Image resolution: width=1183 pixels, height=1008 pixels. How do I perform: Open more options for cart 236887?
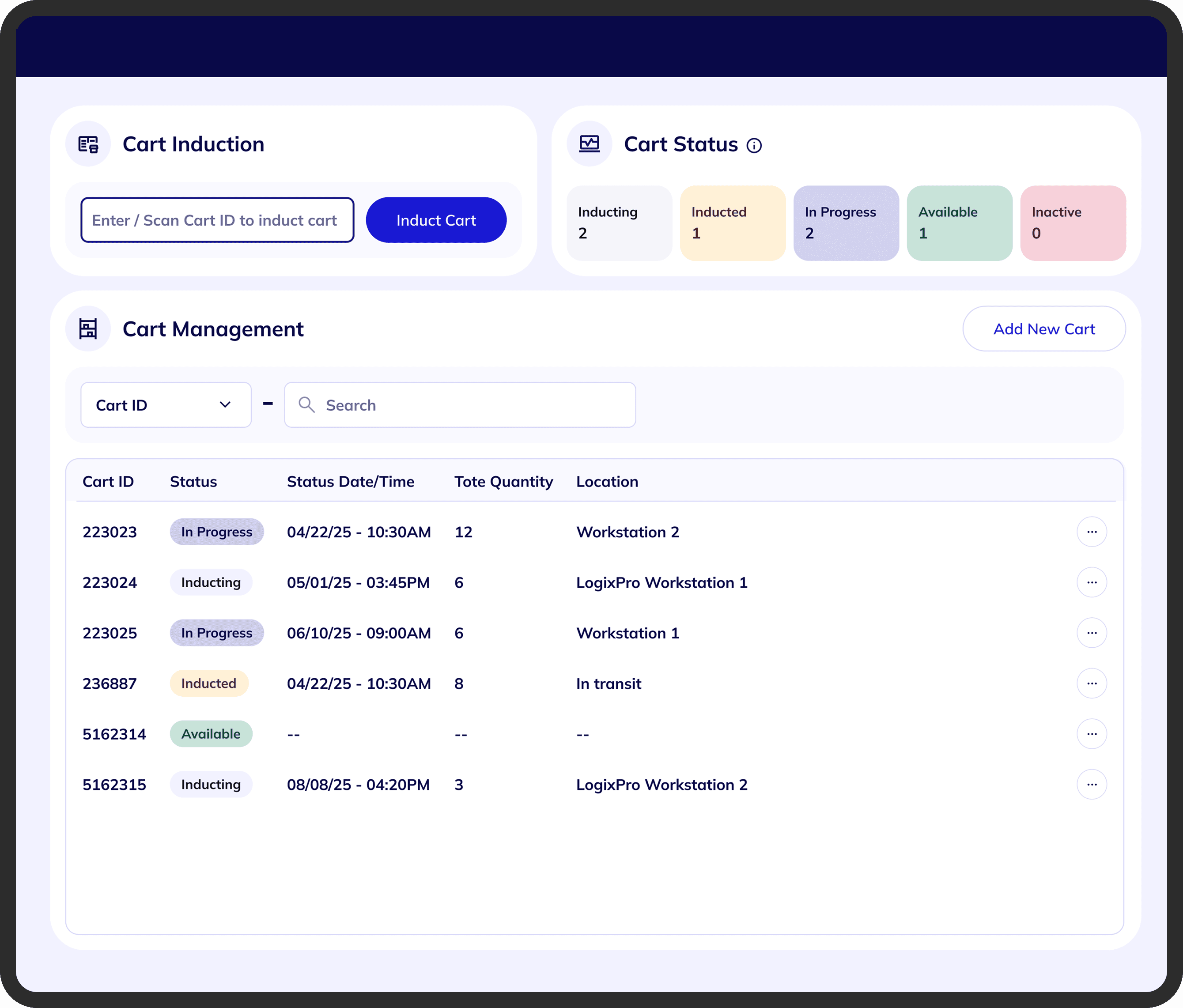1092,683
